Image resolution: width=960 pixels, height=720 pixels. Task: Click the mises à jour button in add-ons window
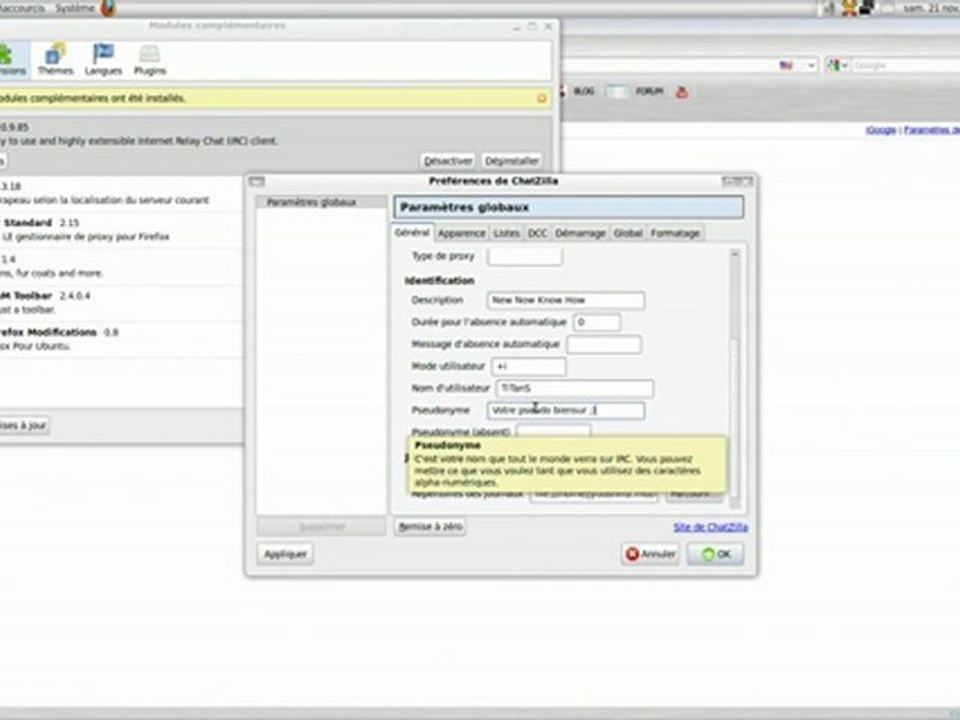(23, 426)
